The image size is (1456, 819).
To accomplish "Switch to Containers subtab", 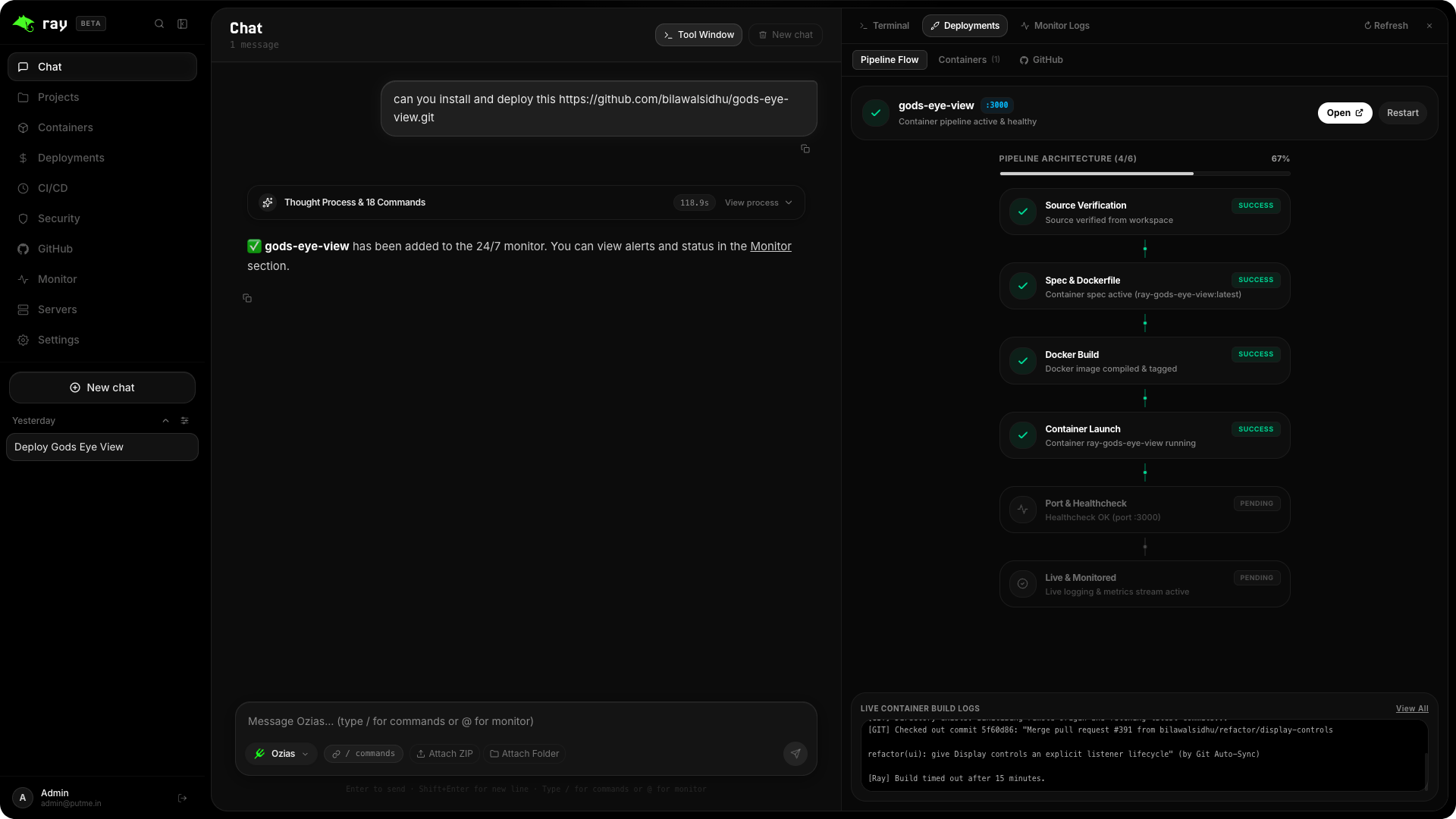I will pos(969,60).
